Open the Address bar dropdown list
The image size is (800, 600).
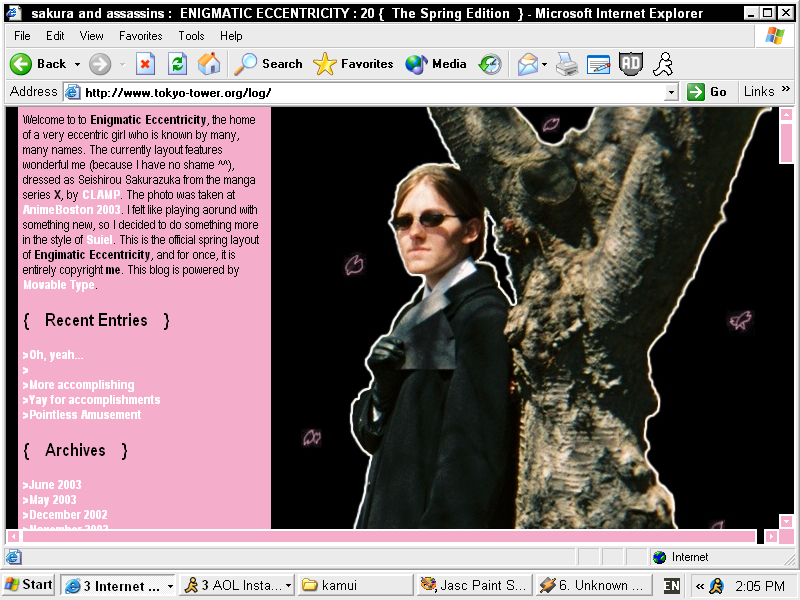tap(671, 92)
